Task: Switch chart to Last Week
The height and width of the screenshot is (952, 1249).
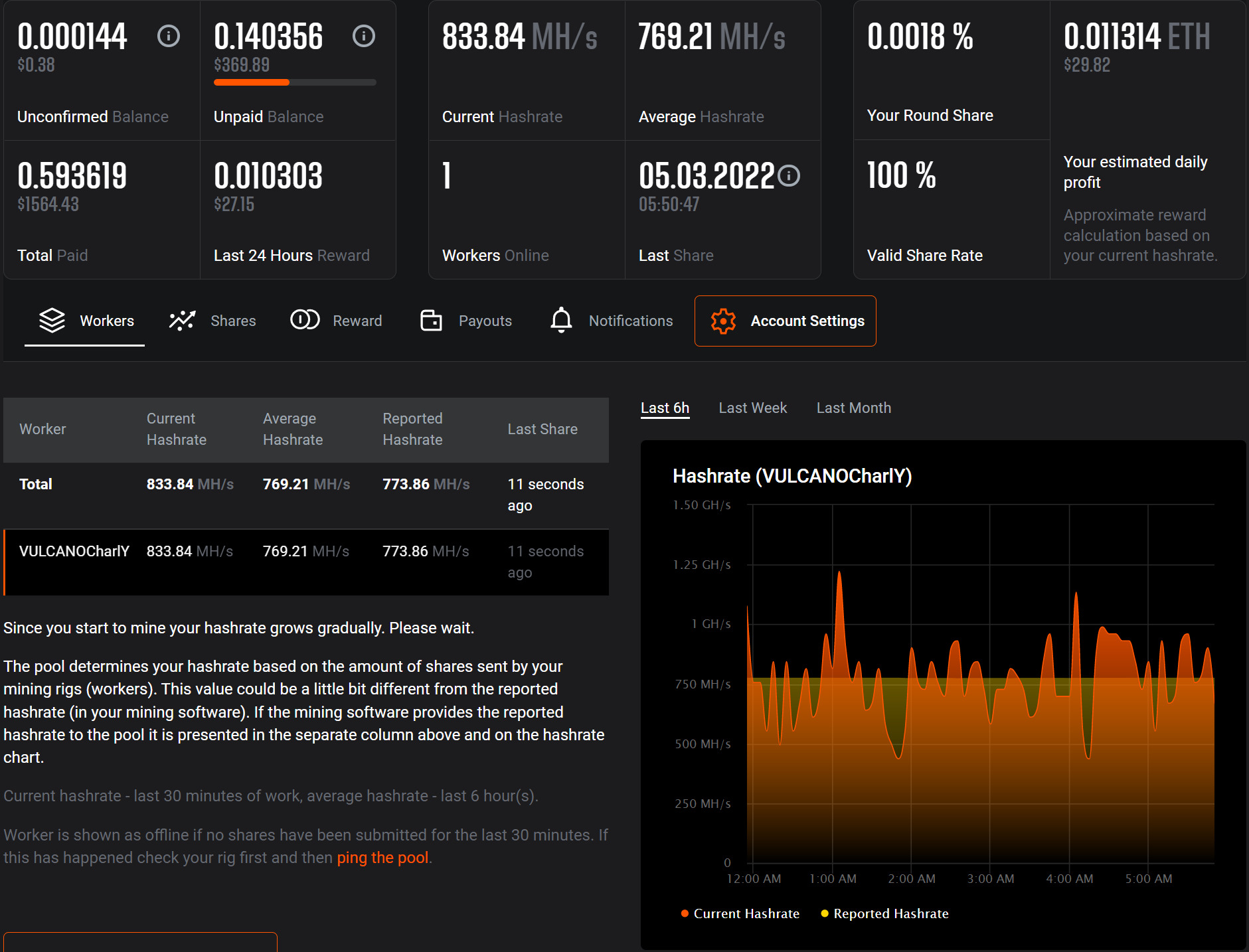Action: [753, 408]
